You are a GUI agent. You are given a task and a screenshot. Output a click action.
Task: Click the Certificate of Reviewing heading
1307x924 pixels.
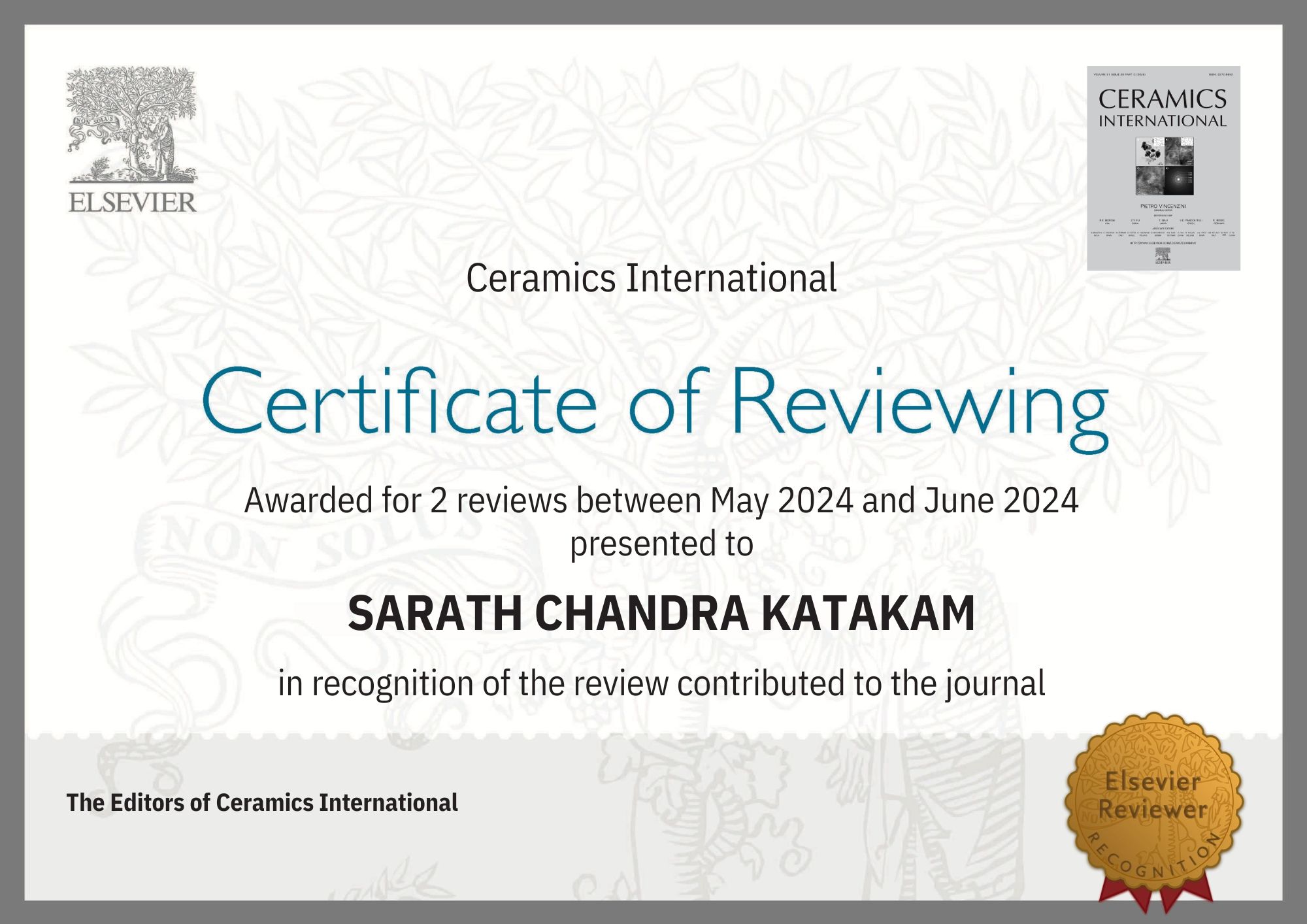[655, 403]
